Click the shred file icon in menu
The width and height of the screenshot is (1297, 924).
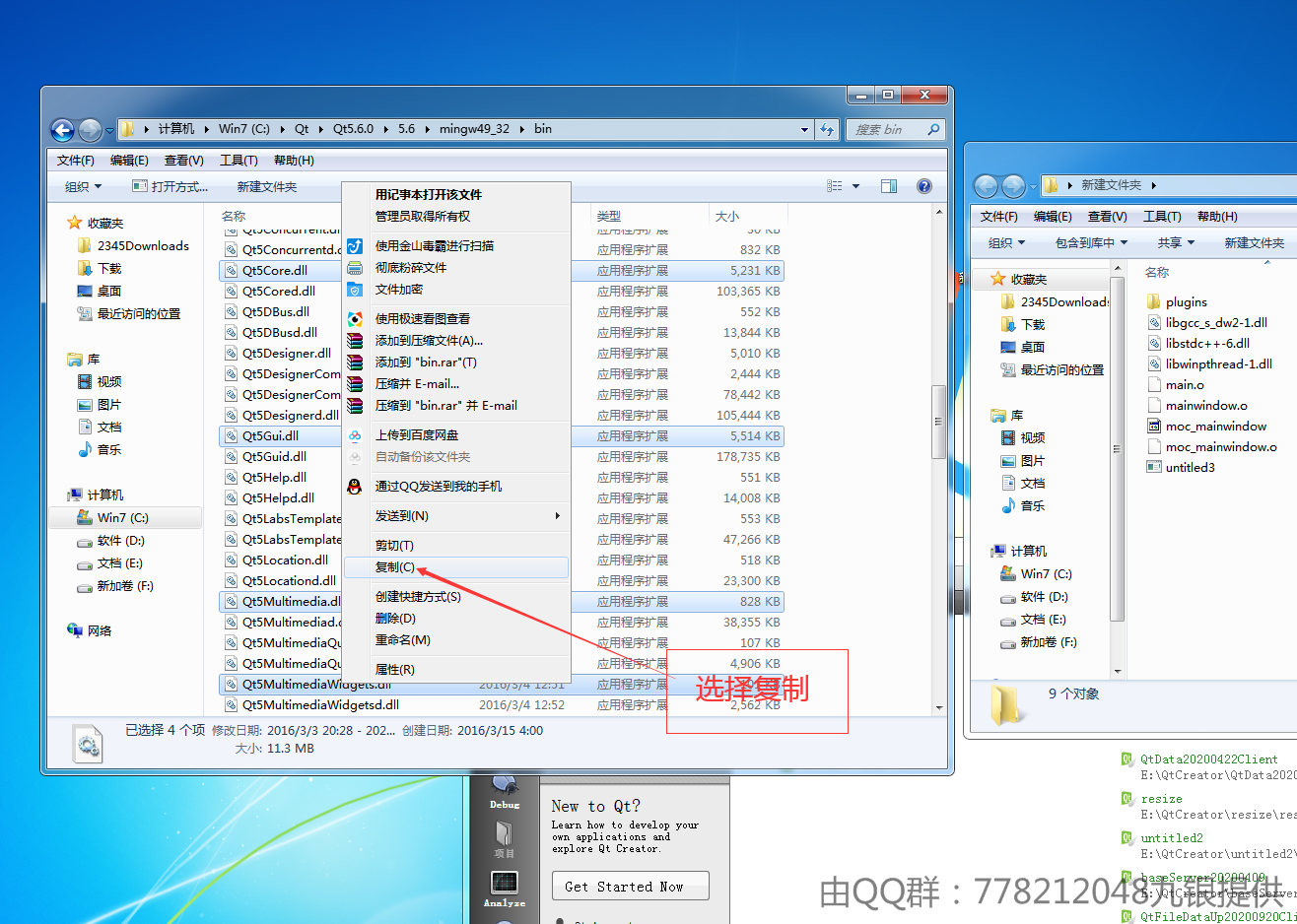(355, 268)
